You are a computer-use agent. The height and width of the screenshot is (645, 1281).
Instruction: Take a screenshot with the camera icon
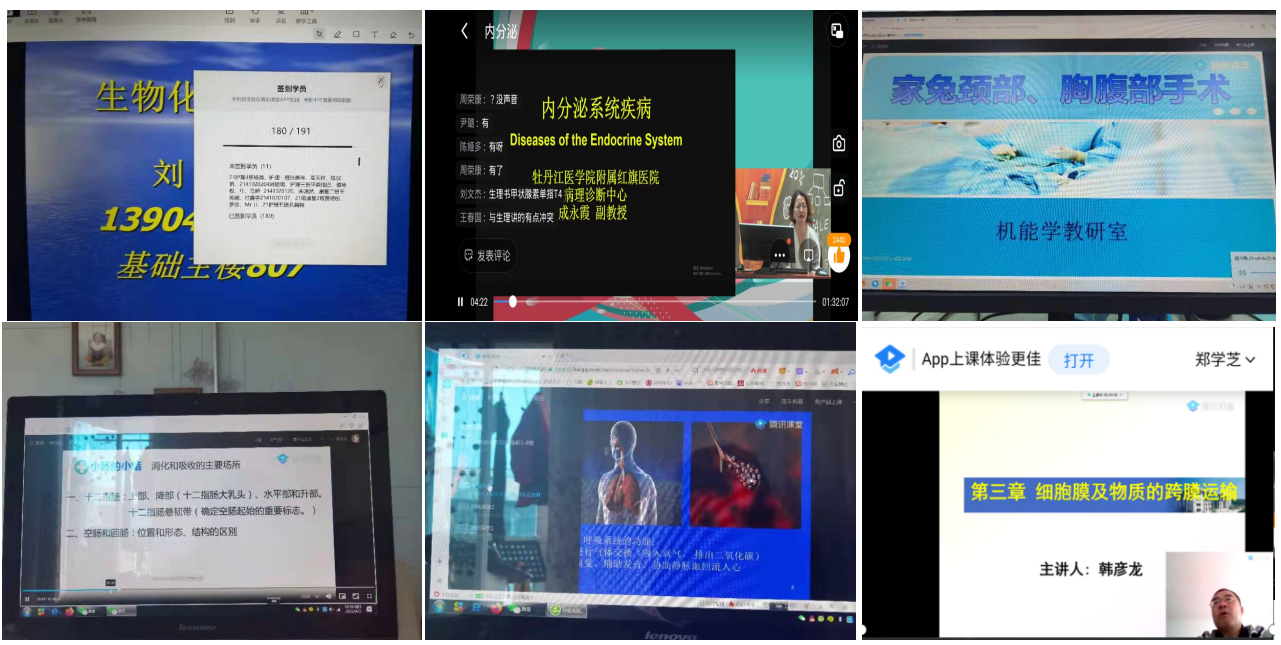pos(838,144)
